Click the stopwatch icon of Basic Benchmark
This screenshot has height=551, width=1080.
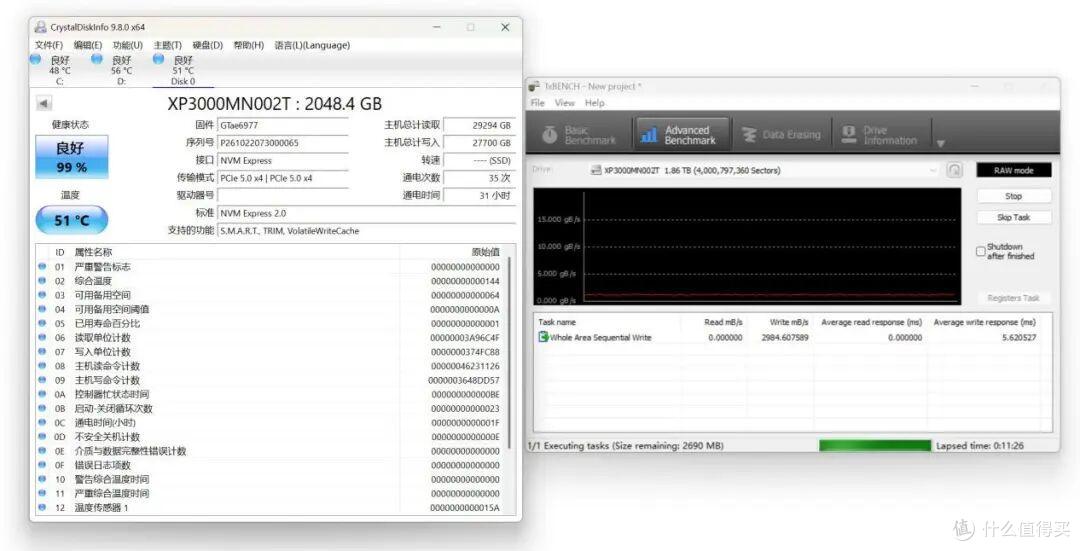[x=549, y=134]
